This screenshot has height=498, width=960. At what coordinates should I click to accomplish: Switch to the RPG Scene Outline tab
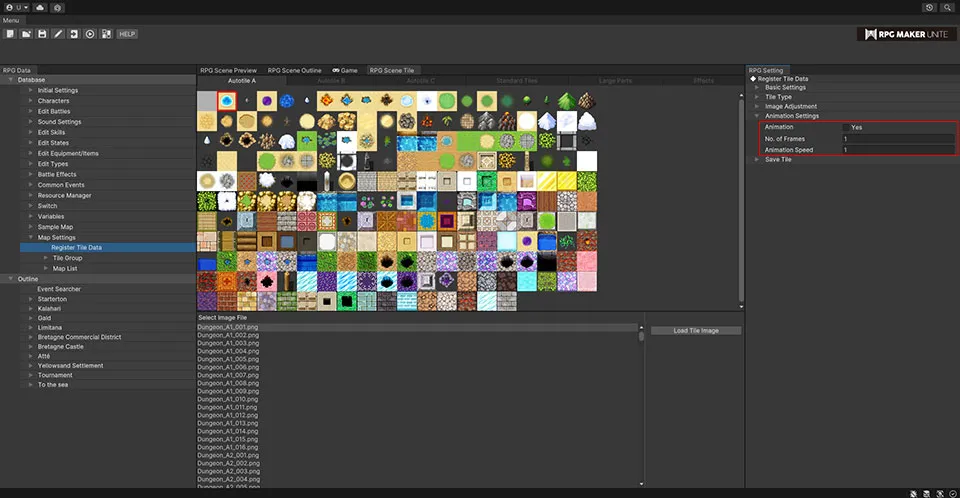click(x=294, y=70)
